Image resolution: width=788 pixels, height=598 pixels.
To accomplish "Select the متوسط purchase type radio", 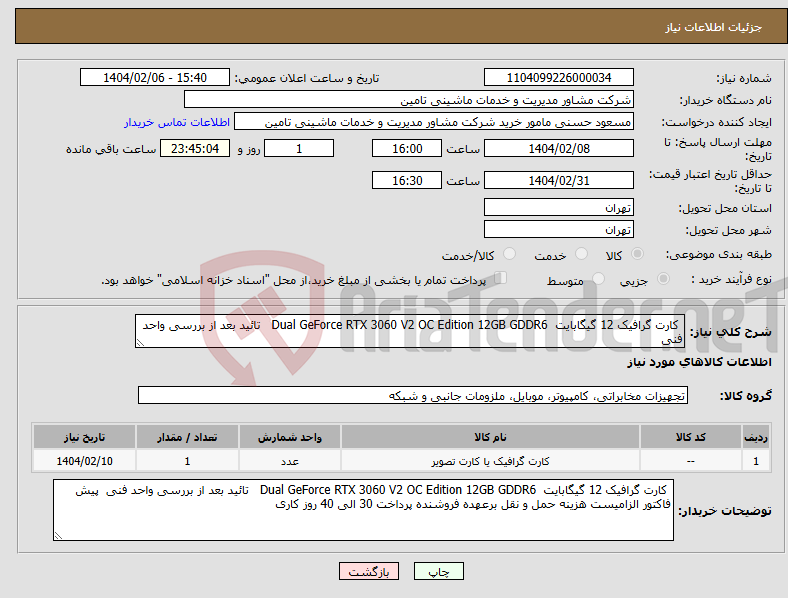I will (x=598, y=279).
